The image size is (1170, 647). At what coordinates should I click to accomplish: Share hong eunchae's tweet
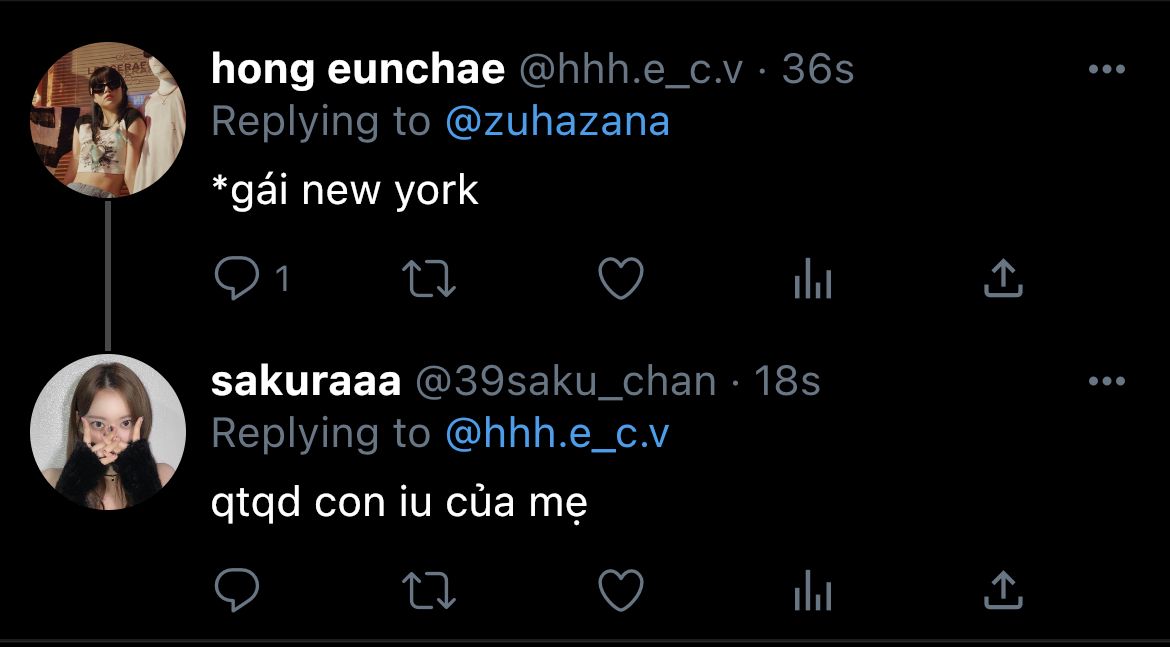(1003, 278)
